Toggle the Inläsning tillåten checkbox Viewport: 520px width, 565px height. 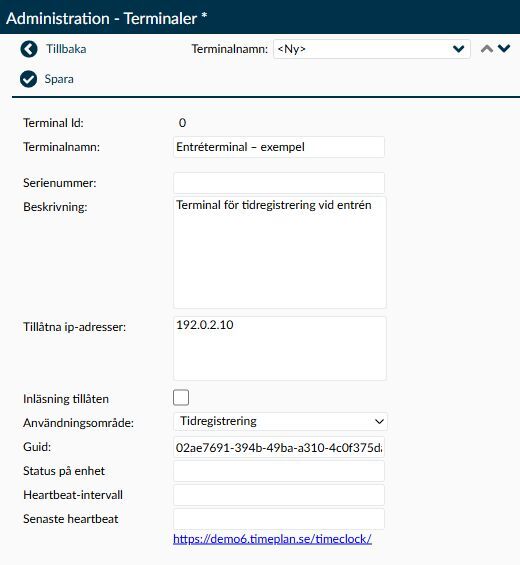click(181, 398)
